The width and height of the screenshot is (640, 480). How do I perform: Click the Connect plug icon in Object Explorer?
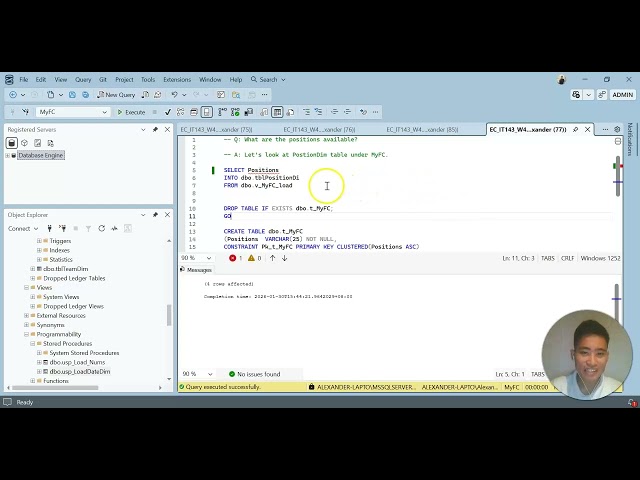click(49, 229)
